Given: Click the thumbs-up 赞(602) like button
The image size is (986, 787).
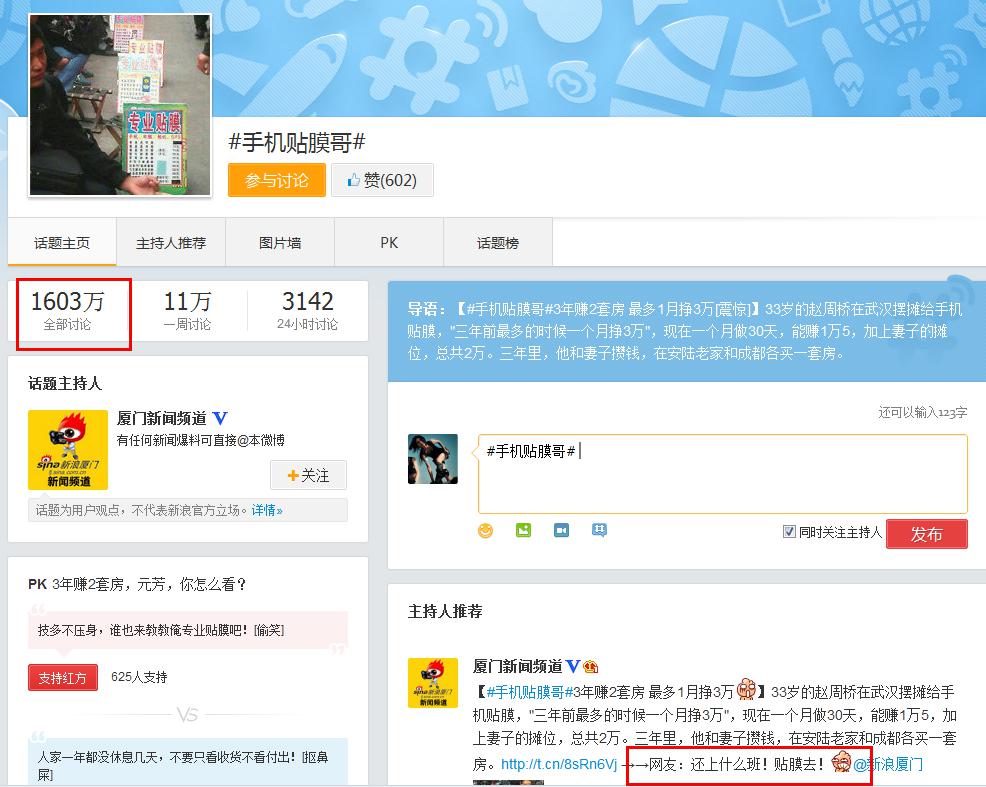Looking at the screenshot, I should tap(382, 181).
